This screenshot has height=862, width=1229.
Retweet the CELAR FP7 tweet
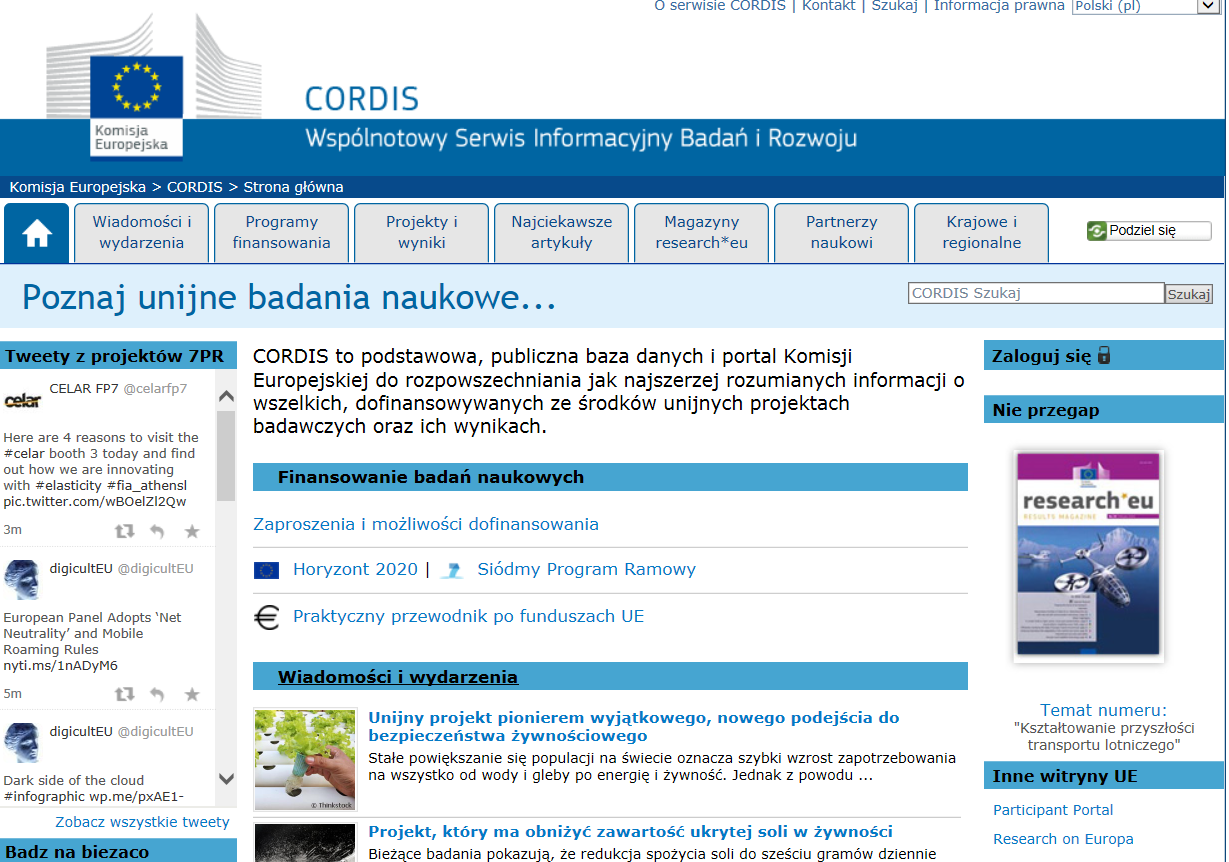click(x=124, y=531)
